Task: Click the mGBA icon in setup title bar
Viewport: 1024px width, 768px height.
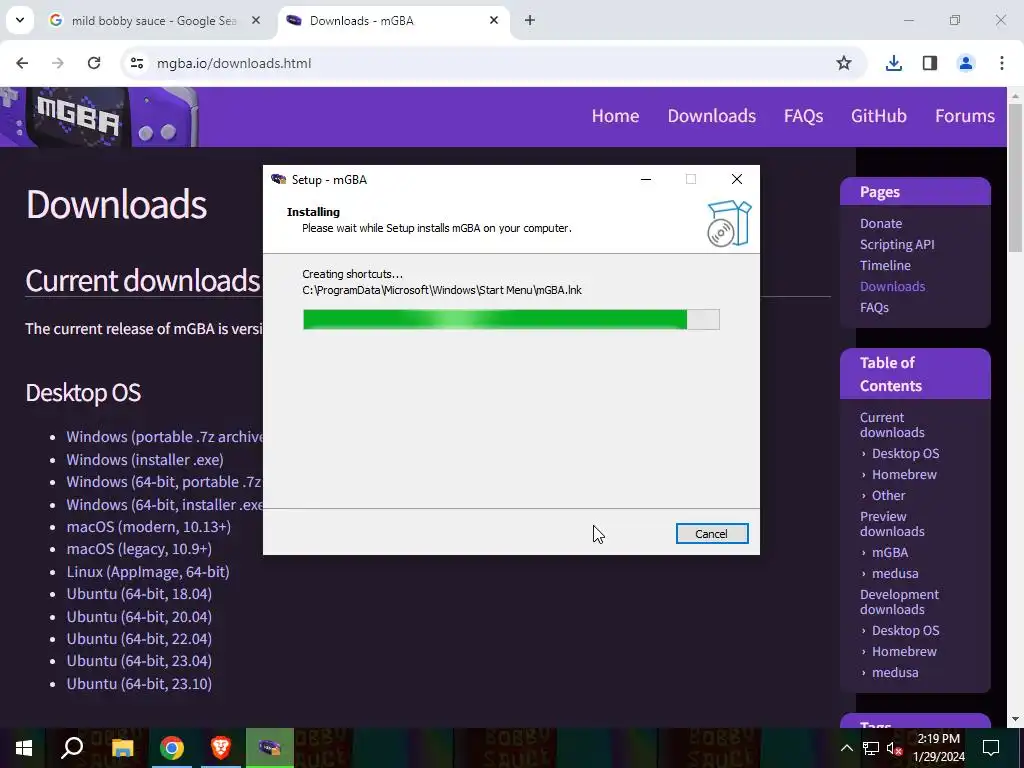Action: click(279, 180)
